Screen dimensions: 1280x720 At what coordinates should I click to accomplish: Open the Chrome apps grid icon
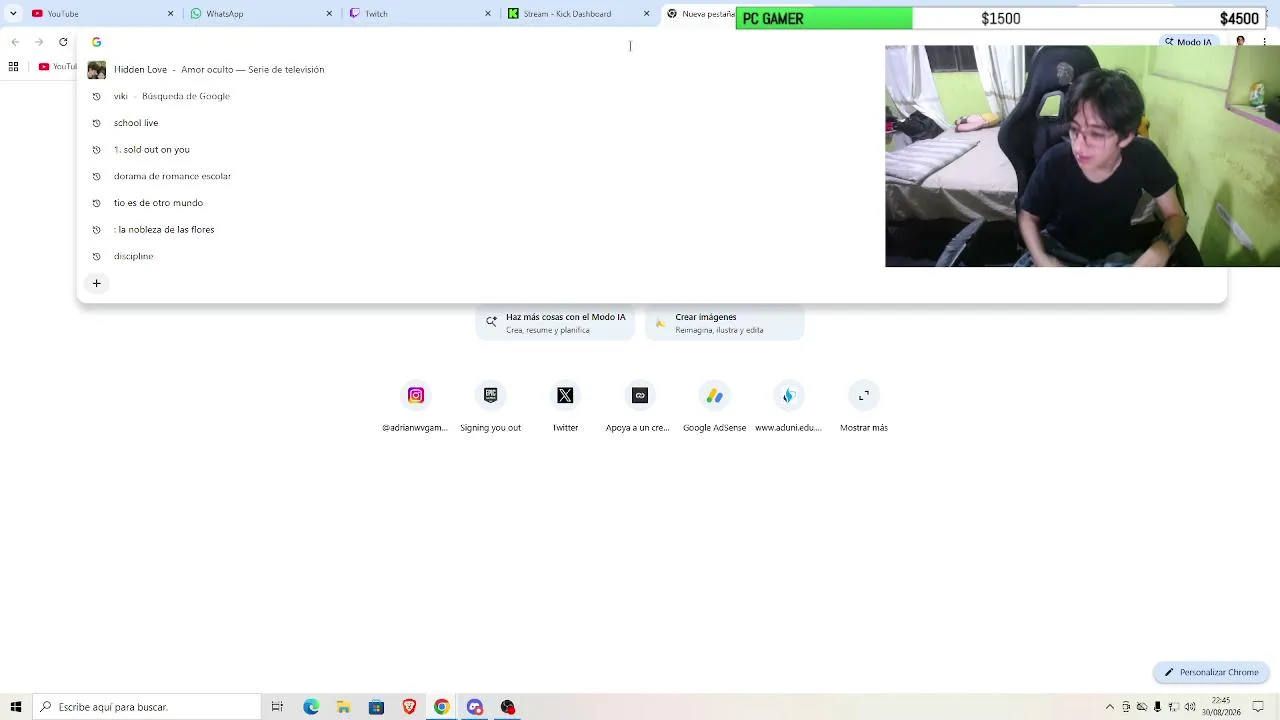pos(13,66)
